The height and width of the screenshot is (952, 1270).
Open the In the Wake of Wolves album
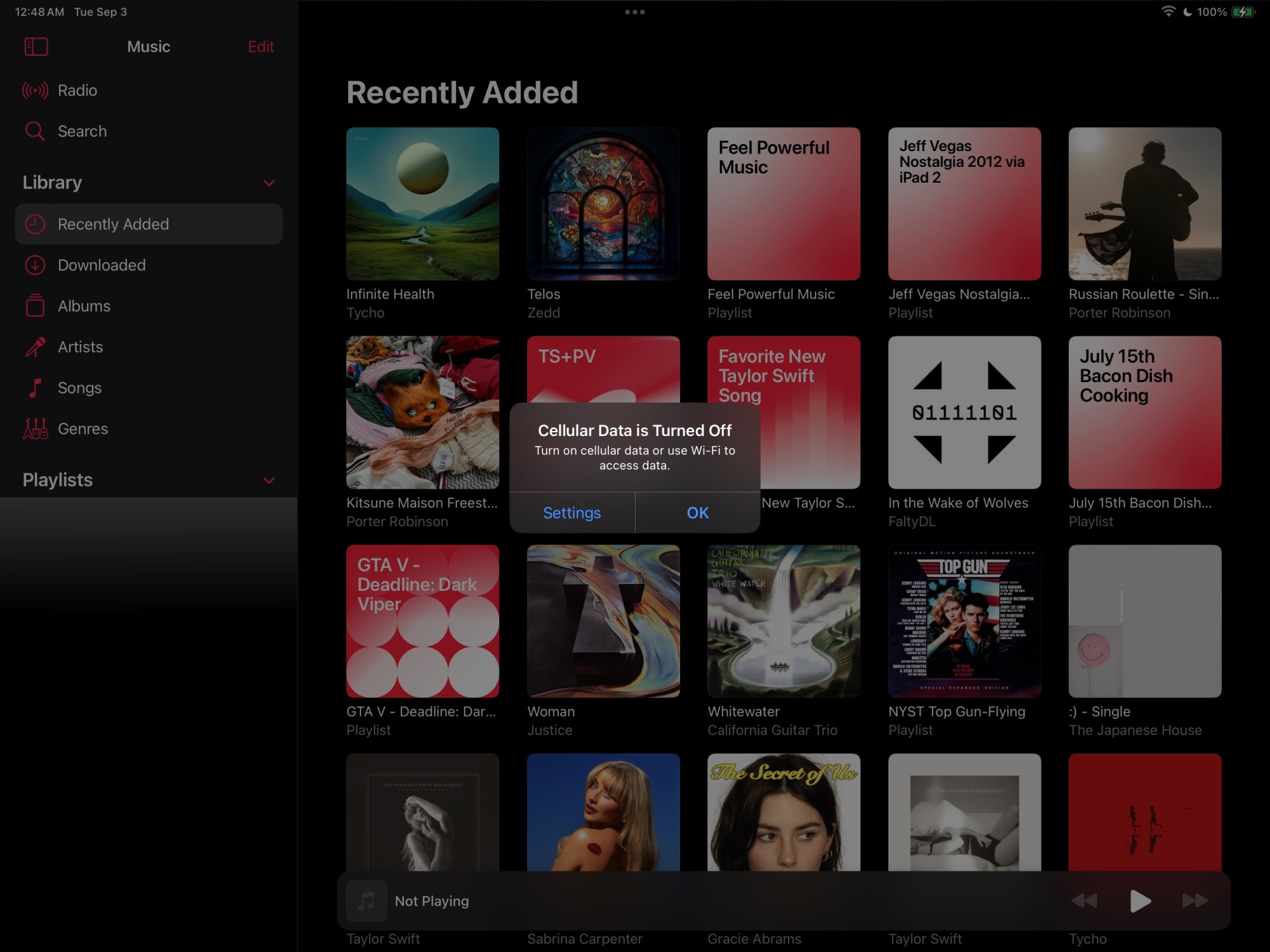[x=964, y=413]
